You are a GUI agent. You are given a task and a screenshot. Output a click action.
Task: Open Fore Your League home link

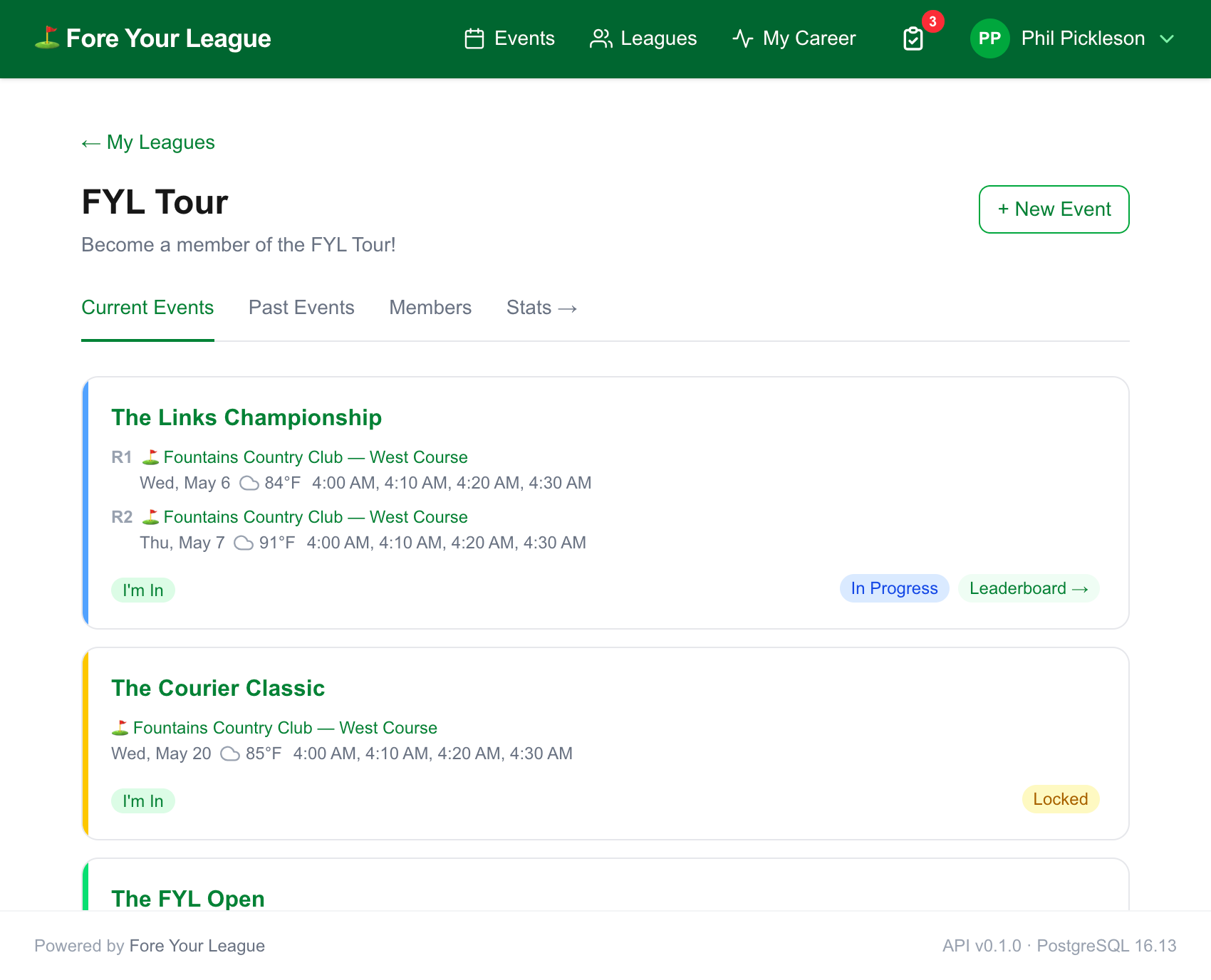pos(153,38)
